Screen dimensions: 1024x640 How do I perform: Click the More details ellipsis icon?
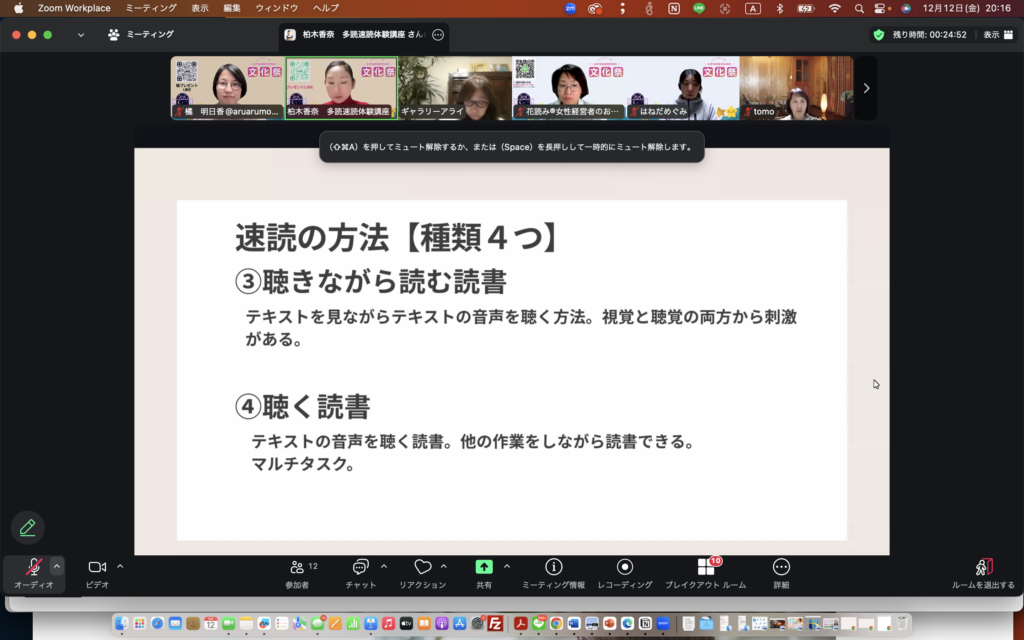(x=781, y=567)
